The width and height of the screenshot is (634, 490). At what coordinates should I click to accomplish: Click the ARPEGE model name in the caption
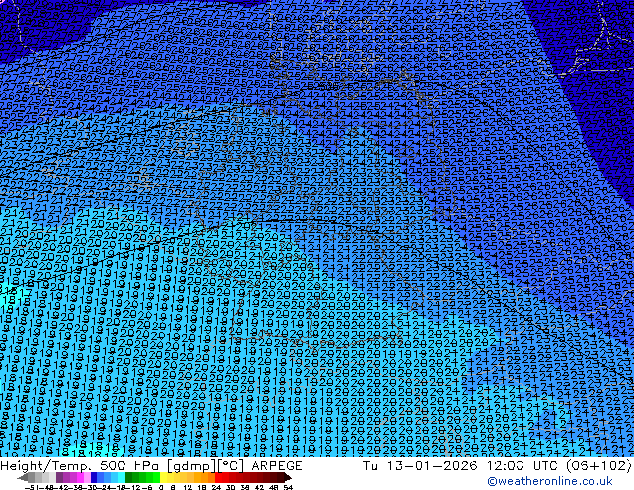(x=277, y=466)
